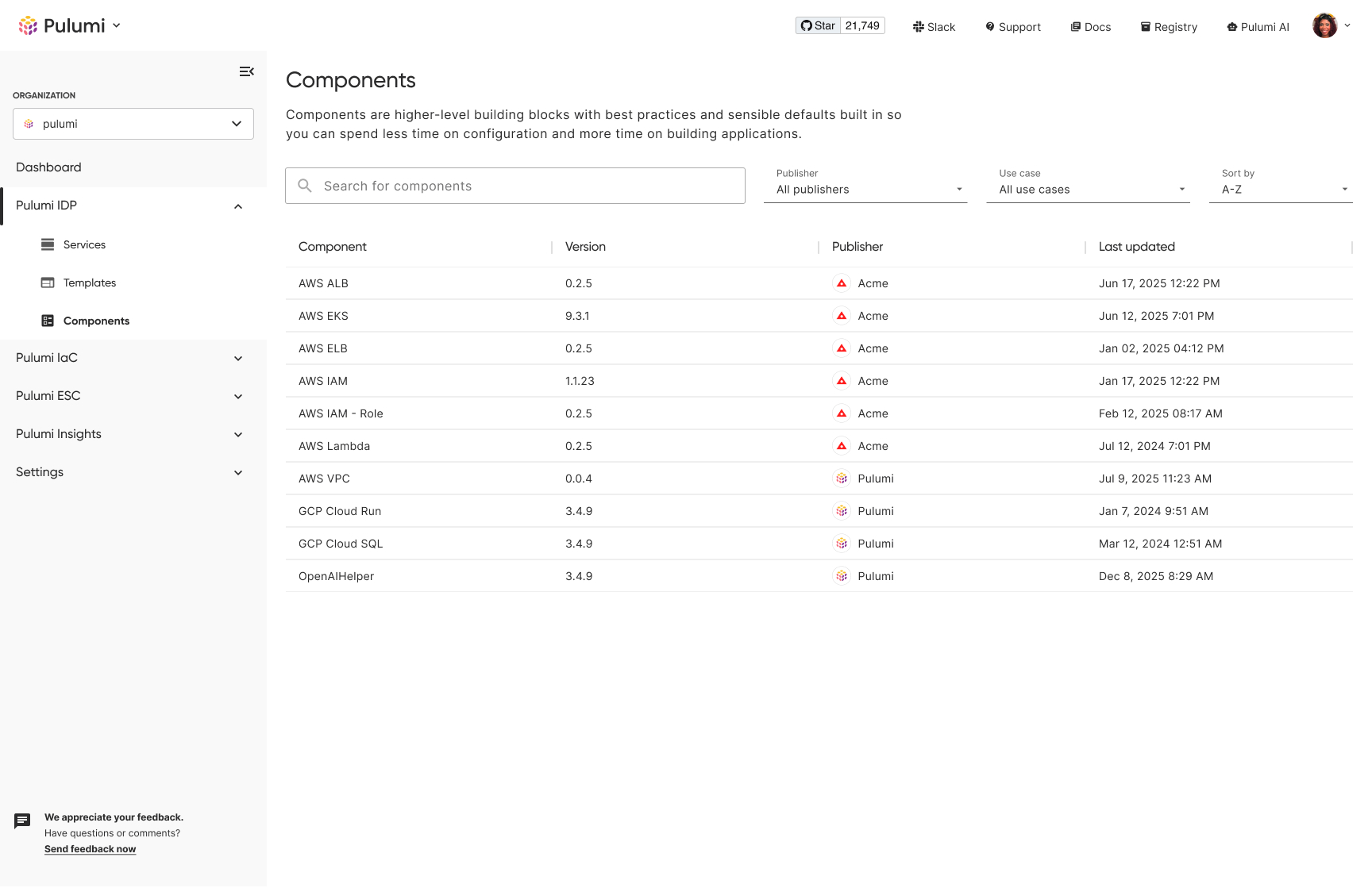
Task: Click the Pulumi icon in GCP Cloud SQL row
Action: tap(842, 544)
